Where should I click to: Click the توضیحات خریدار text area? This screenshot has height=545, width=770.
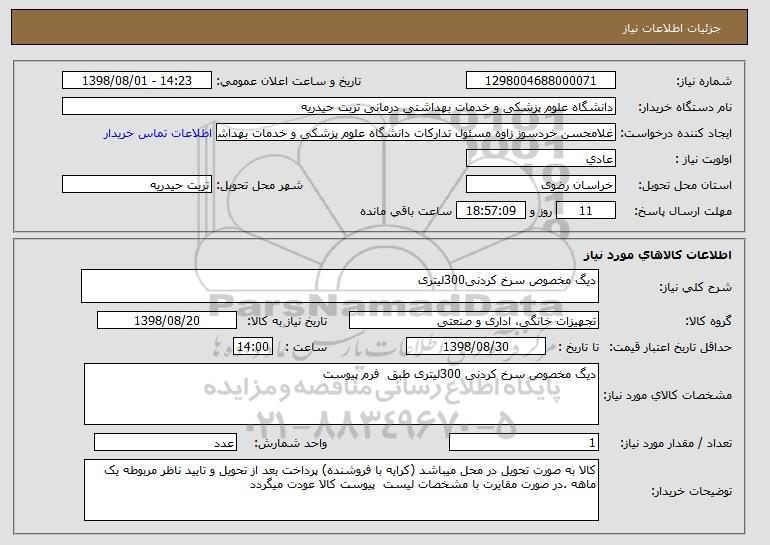(x=341, y=490)
